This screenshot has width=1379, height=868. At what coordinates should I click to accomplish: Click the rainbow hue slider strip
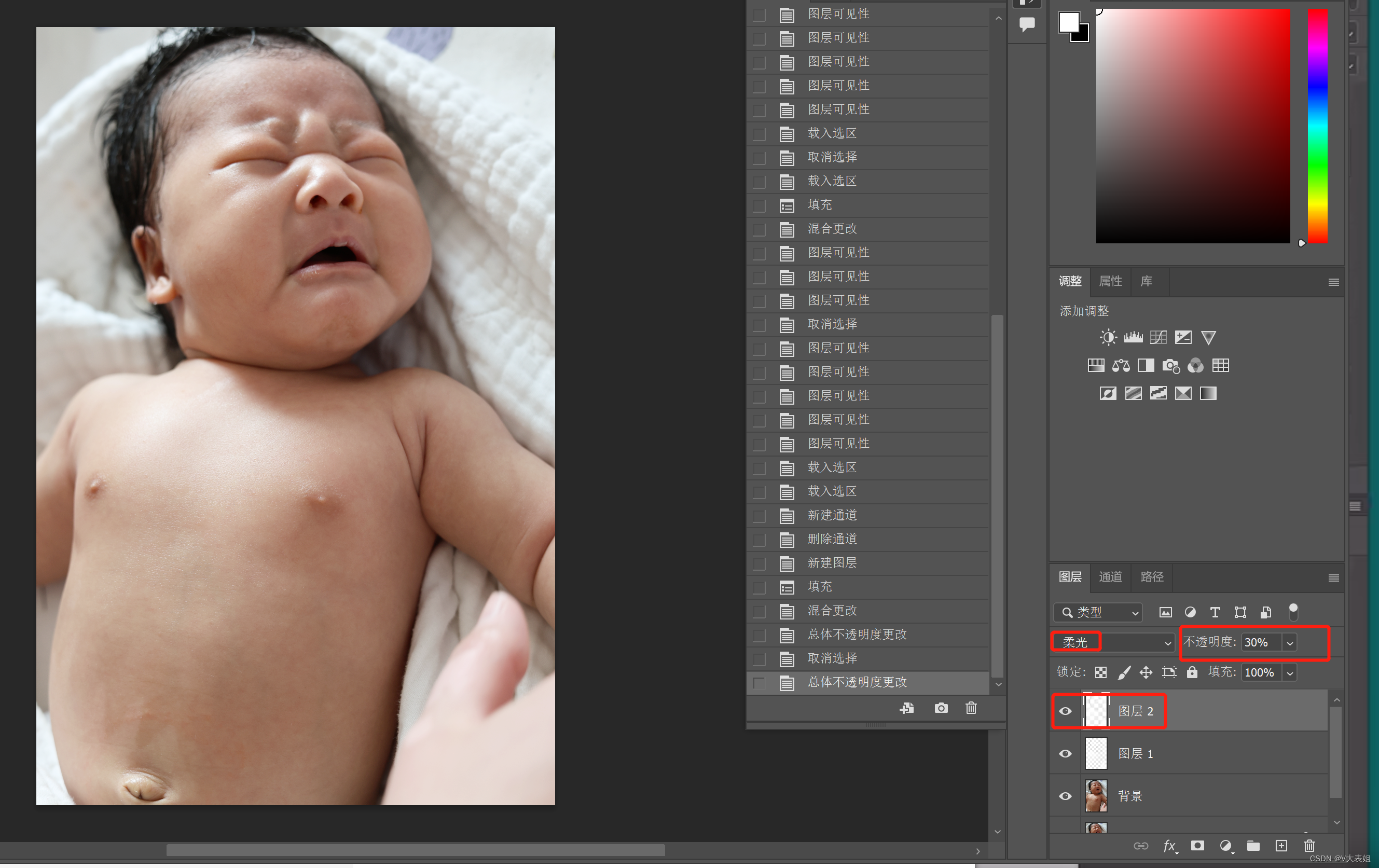coord(1317,126)
